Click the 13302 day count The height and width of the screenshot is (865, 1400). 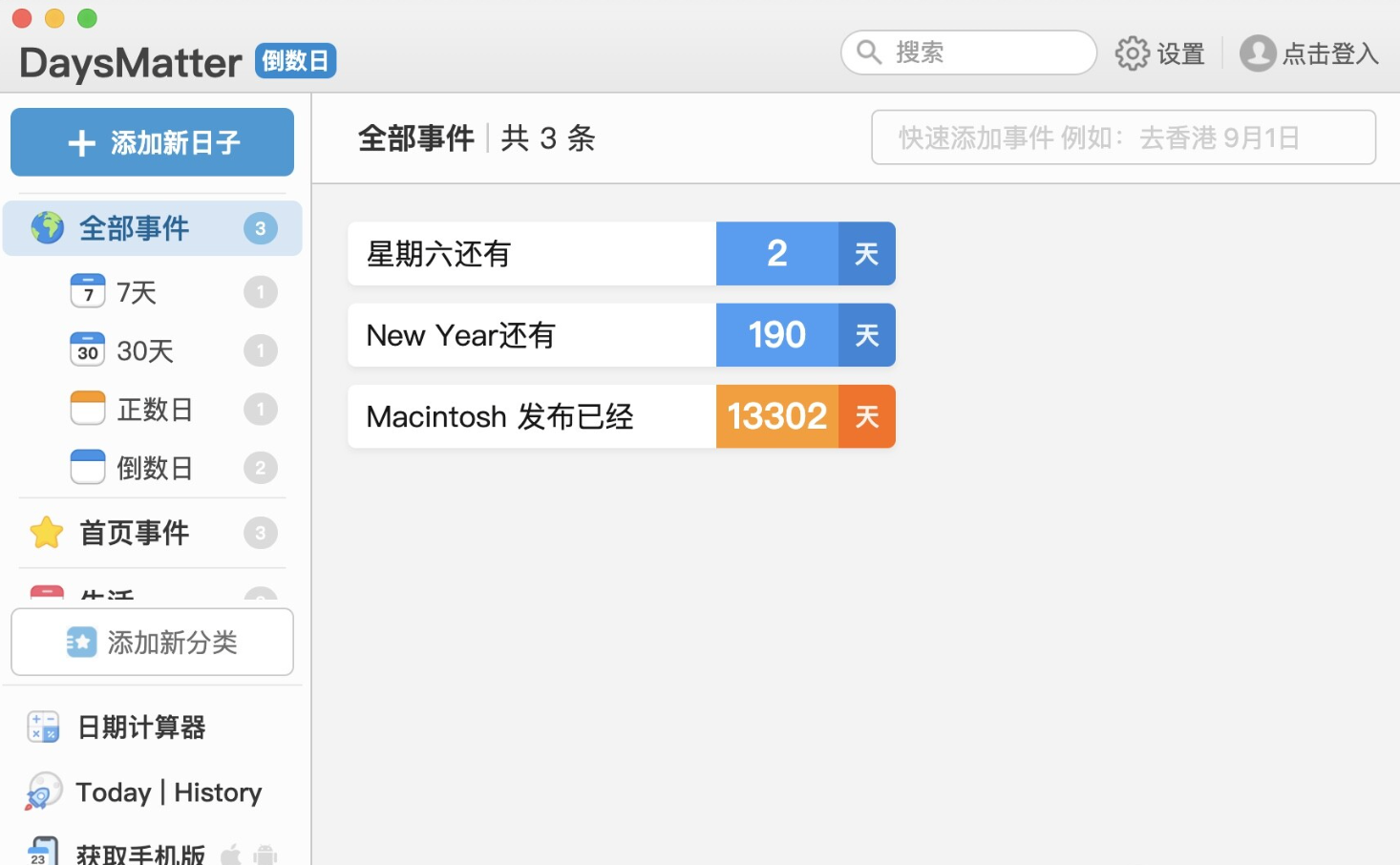click(x=777, y=416)
